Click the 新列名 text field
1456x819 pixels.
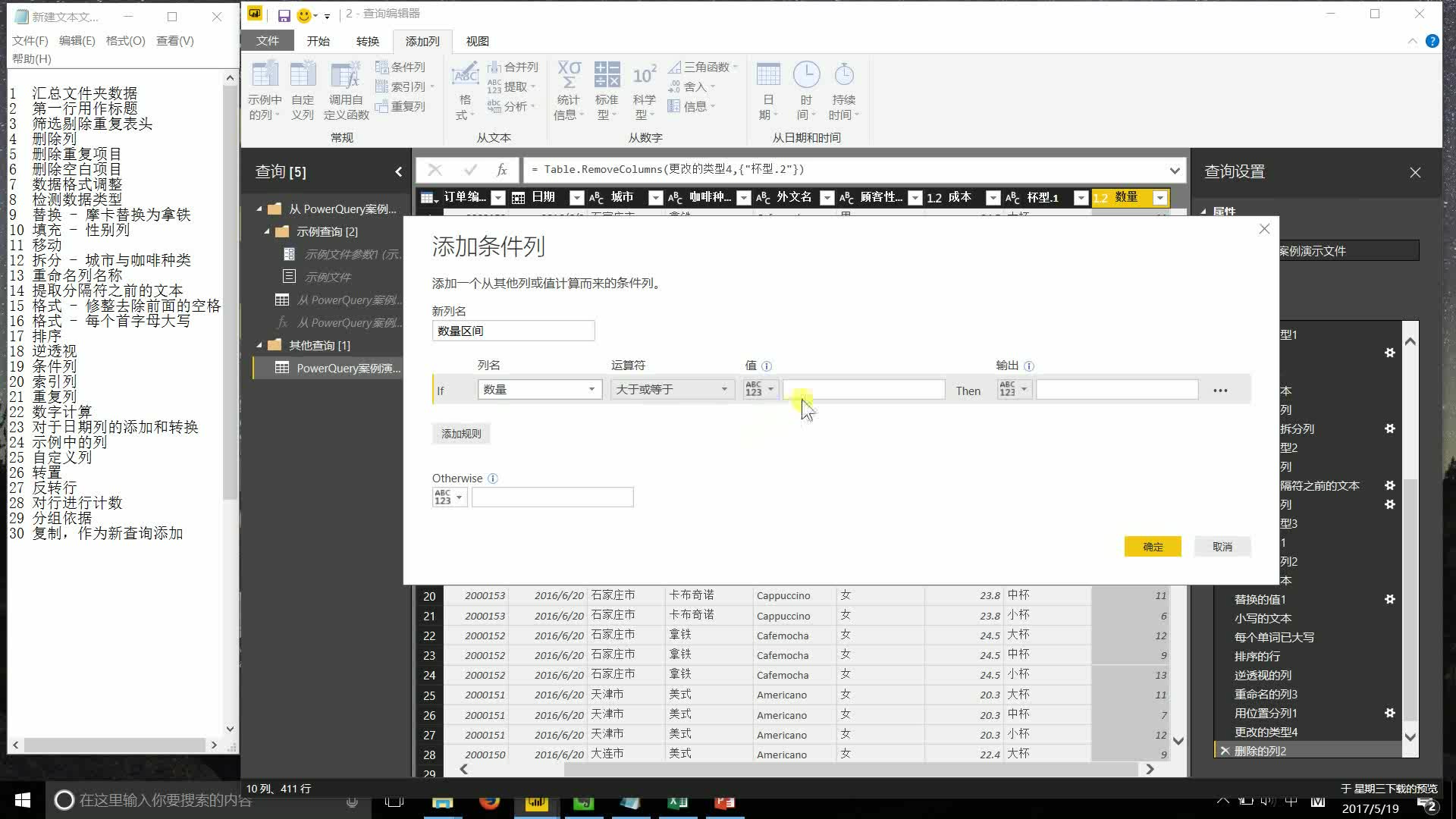click(x=513, y=331)
